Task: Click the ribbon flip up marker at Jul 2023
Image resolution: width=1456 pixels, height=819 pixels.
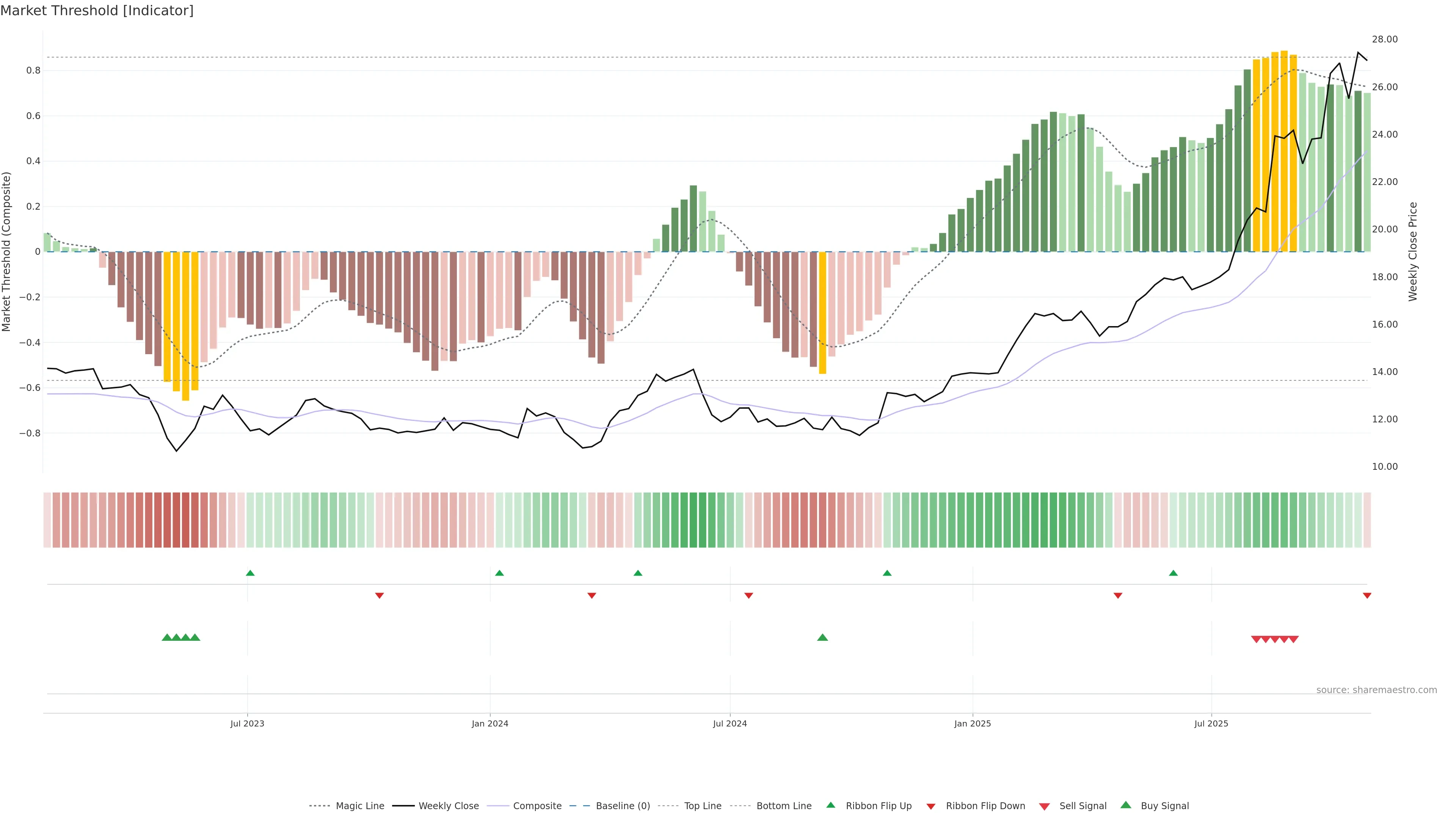Action: tap(250, 573)
